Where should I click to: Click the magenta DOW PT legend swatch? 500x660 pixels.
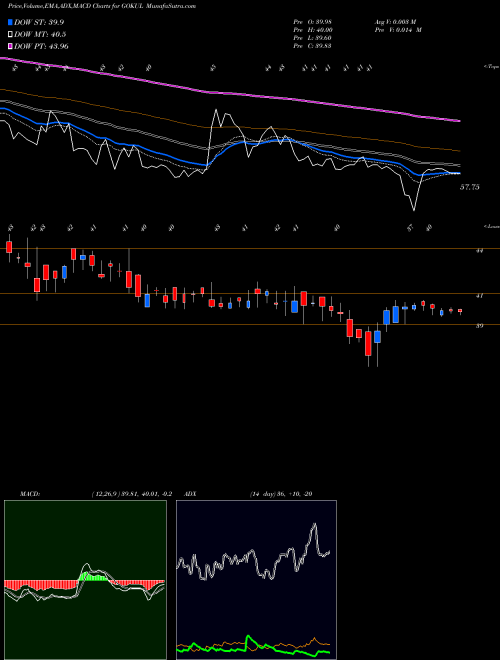pos(11,46)
